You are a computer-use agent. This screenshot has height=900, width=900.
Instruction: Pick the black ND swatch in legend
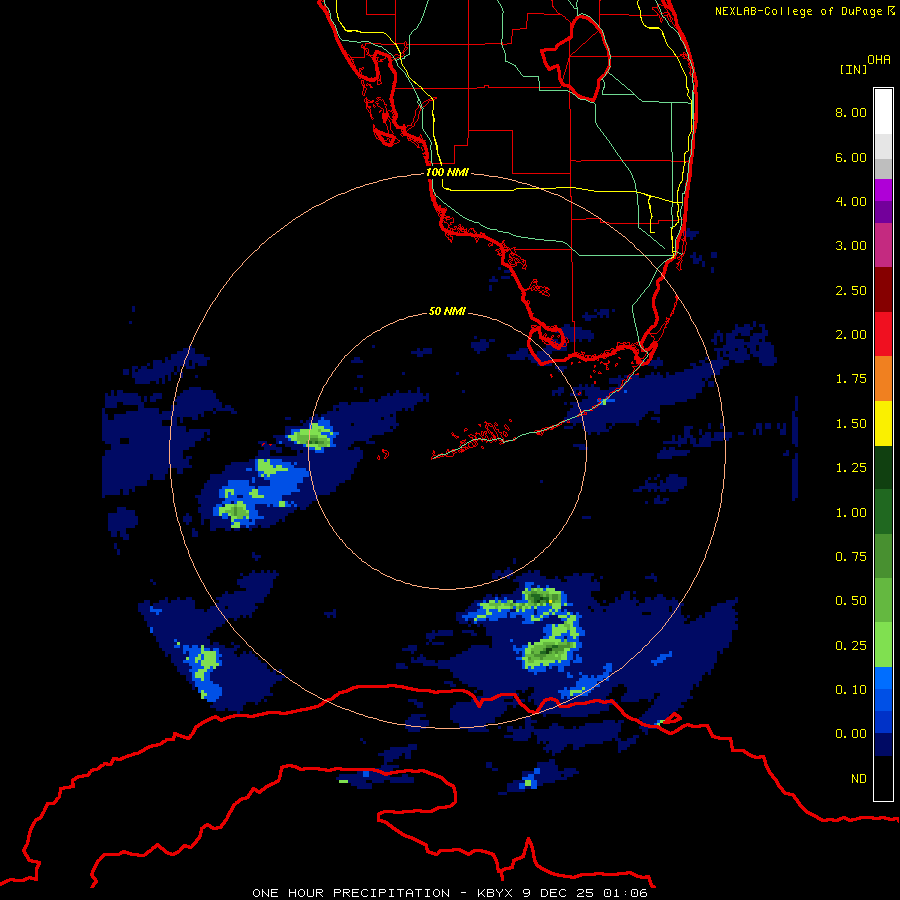[x=883, y=778]
